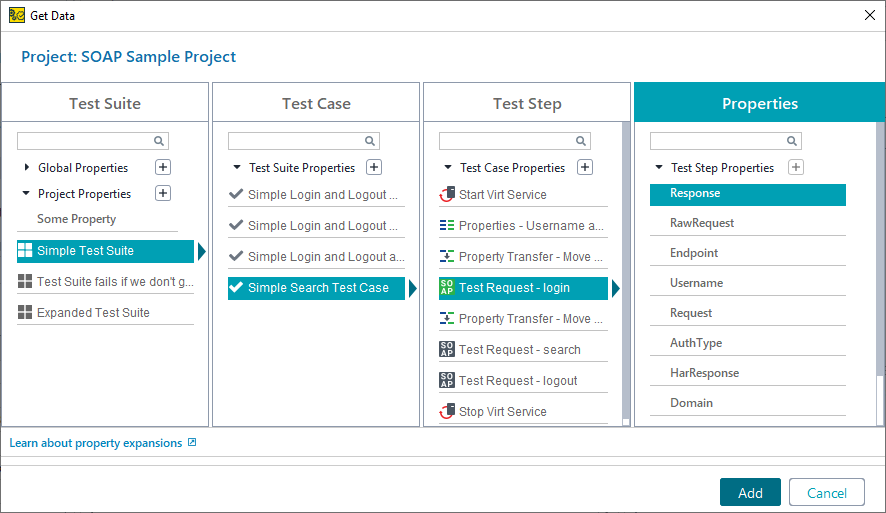Open Learn about property expansions link

pyautogui.click(x=95, y=443)
